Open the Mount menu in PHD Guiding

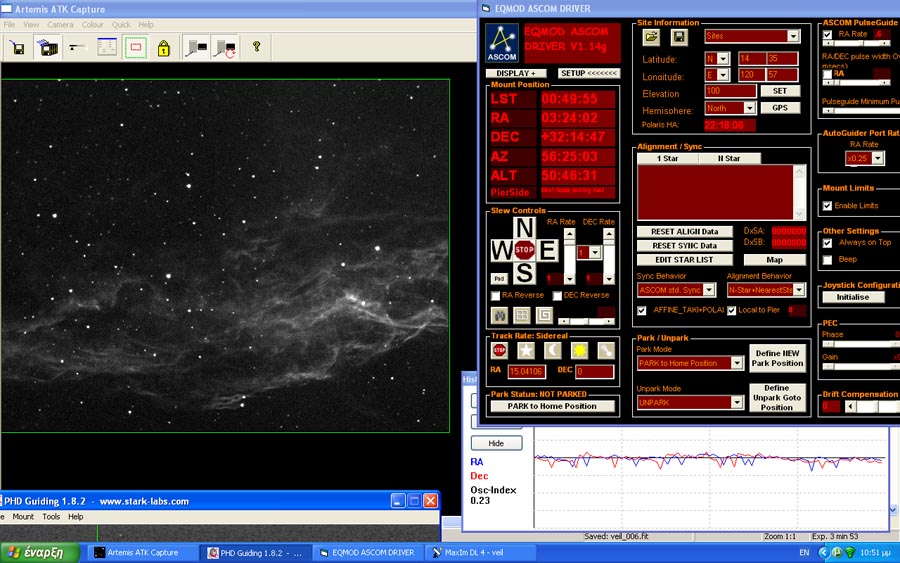pos(23,517)
